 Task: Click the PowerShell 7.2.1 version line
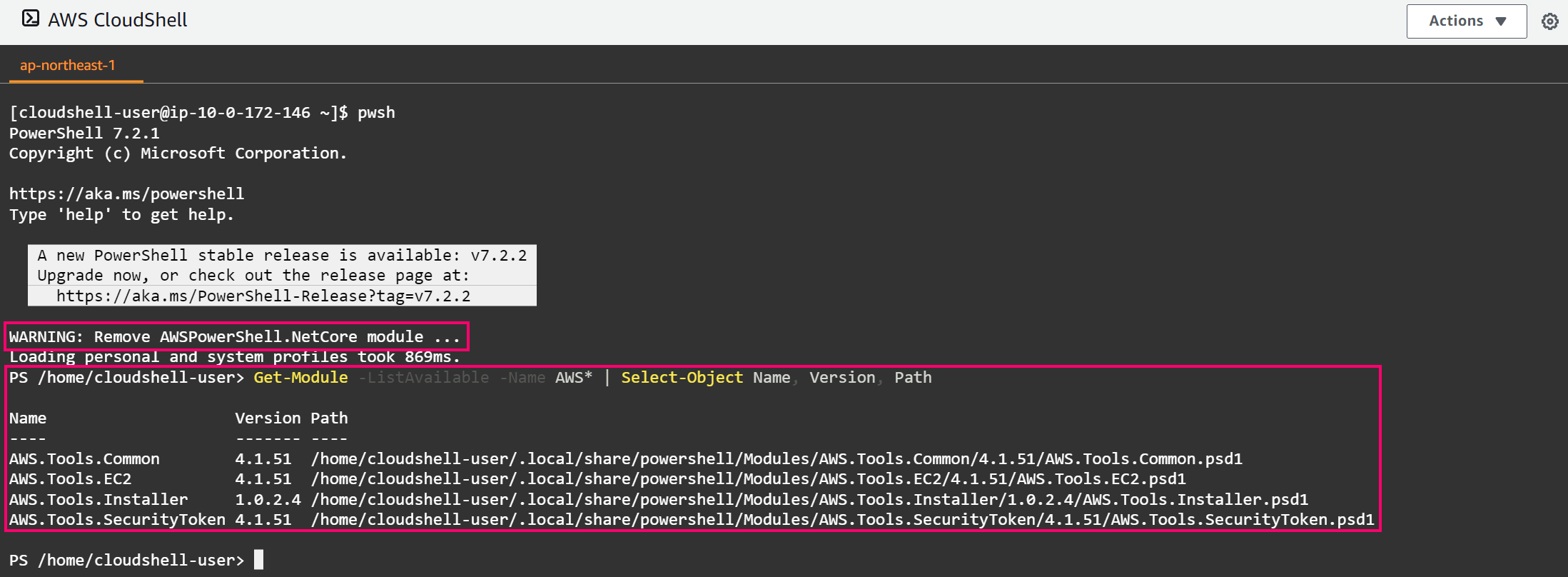coord(84,134)
